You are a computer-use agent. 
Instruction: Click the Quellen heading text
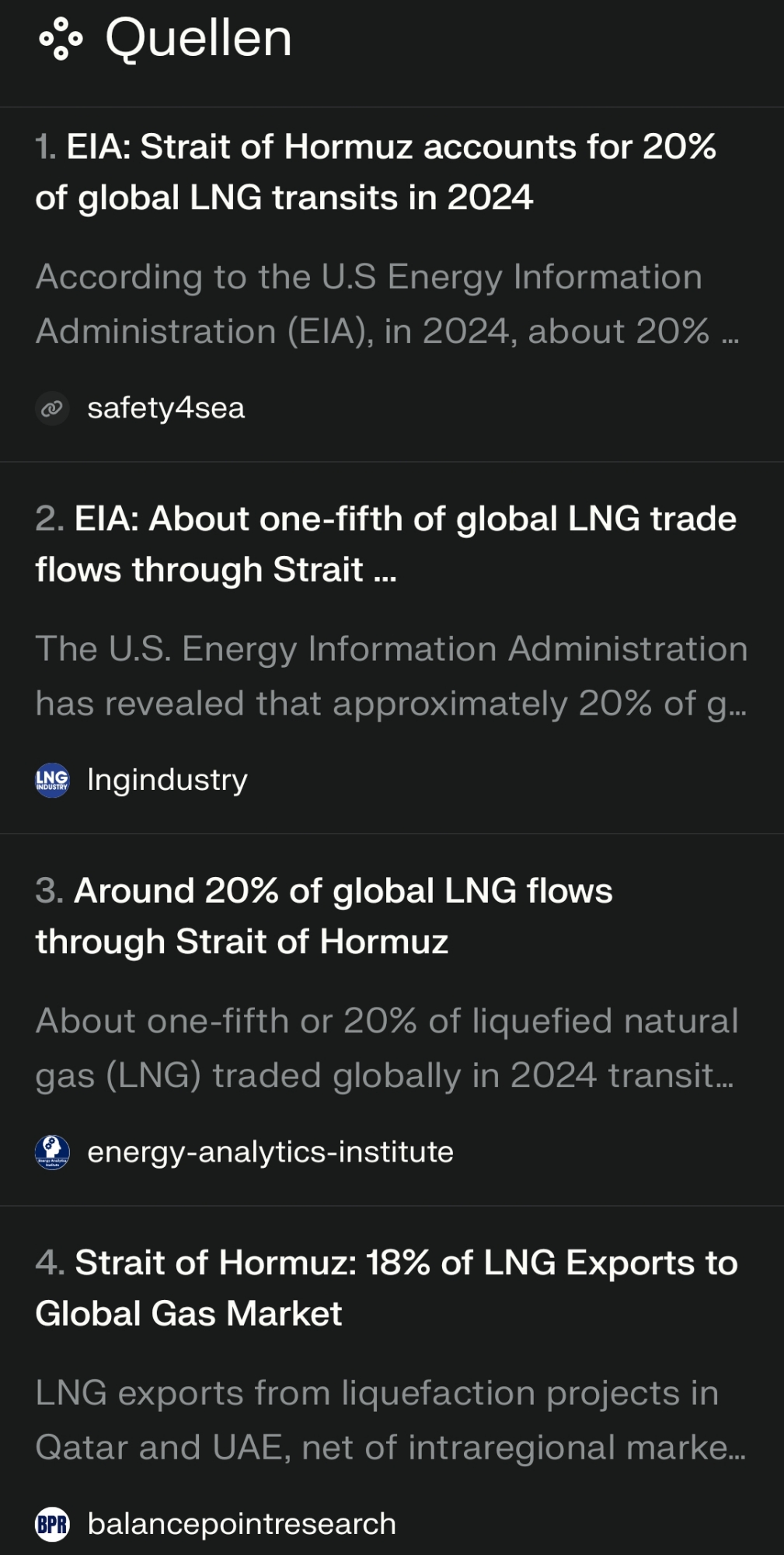pos(198,38)
